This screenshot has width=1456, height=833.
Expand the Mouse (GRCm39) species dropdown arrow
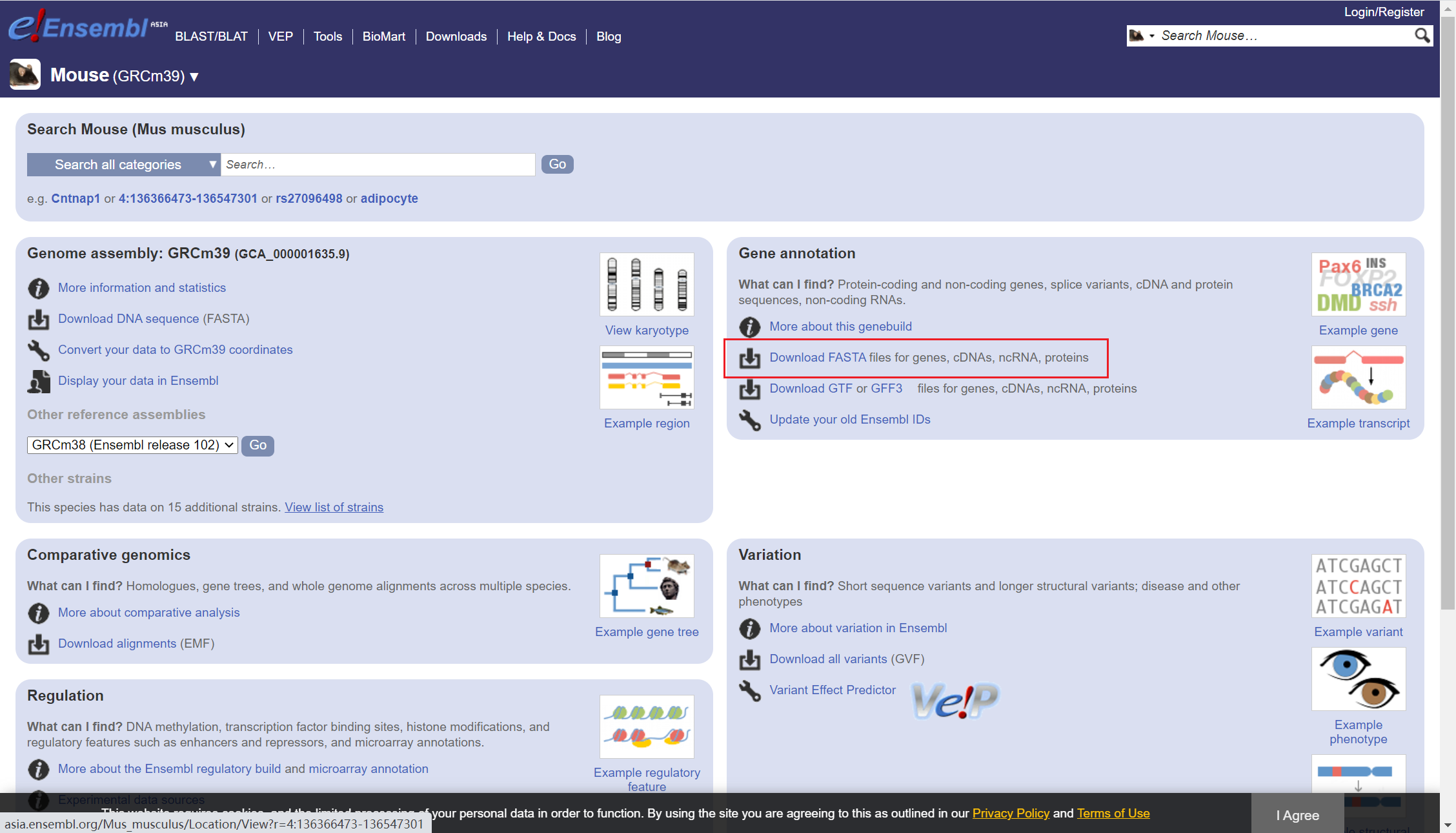pyautogui.click(x=194, y=77)
